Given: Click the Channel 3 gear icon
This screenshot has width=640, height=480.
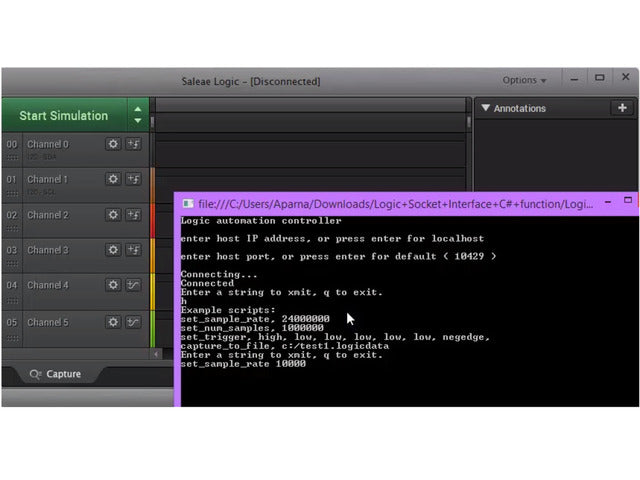Looking at the screenshot, I should [113, 250].
